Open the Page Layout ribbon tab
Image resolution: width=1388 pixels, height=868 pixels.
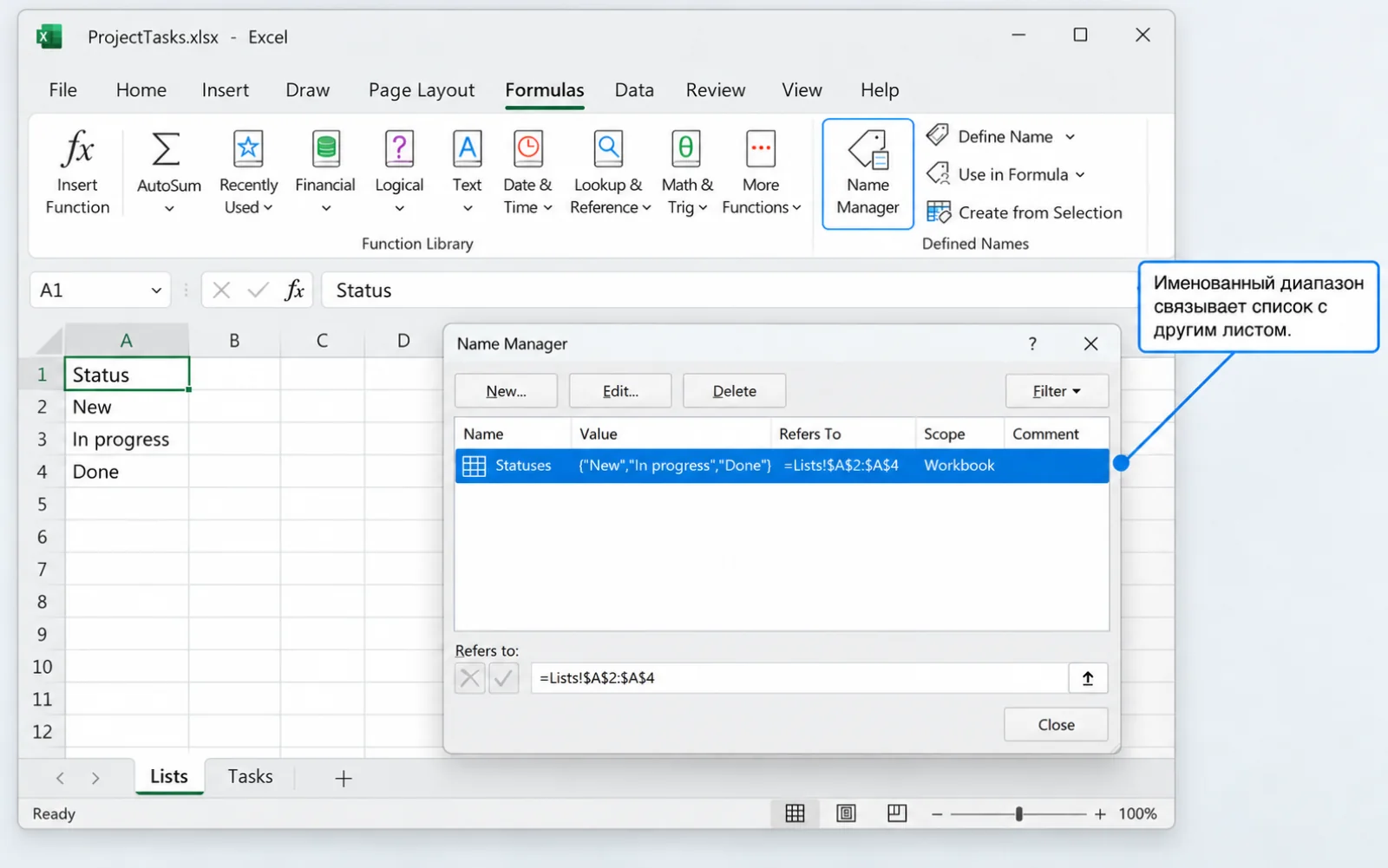[422, 90]
